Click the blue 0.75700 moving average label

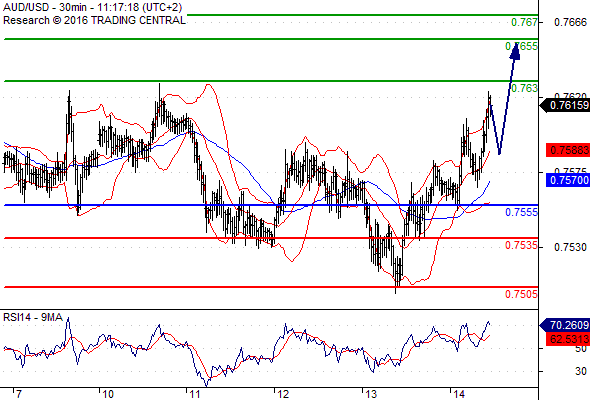tap(568, 180)
